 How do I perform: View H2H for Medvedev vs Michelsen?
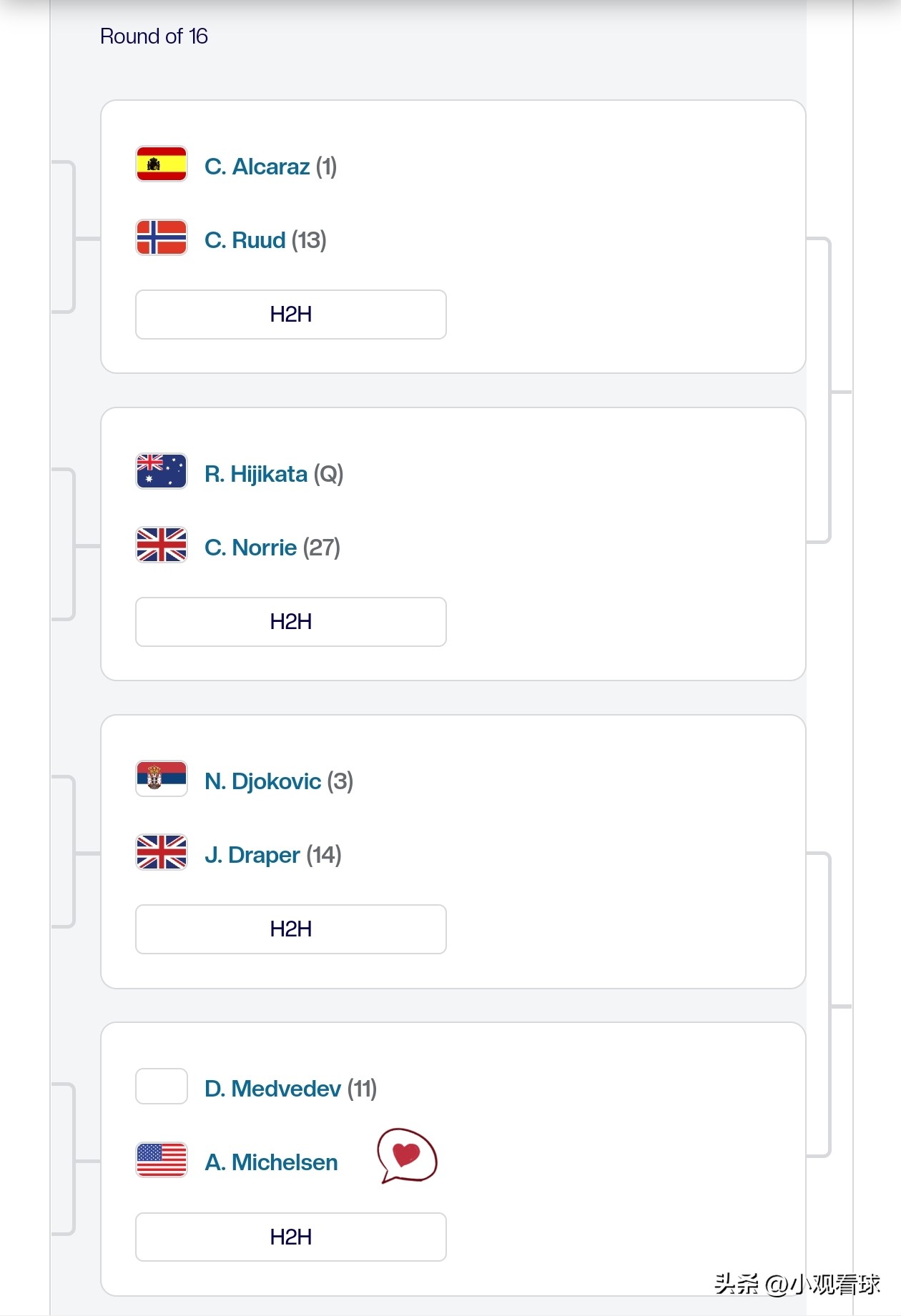(x=290, y=1237)
